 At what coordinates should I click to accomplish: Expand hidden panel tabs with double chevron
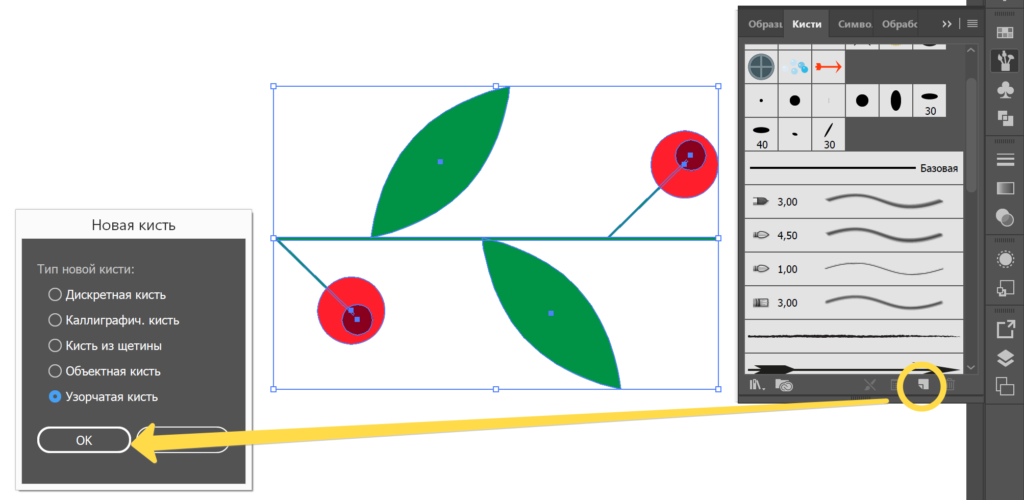(x=946, y=23)
